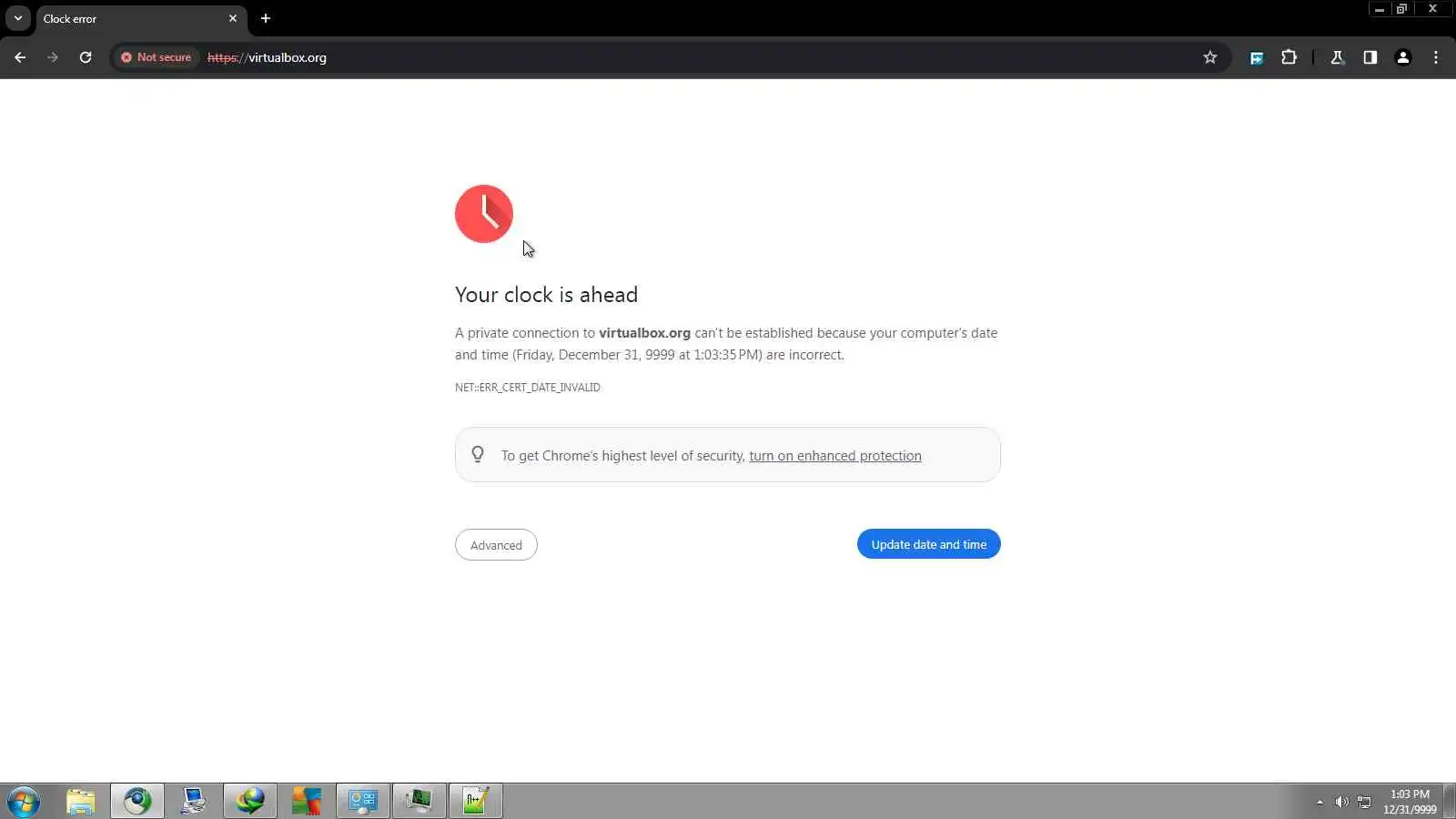Click Update date and time button

(x=928, y=544)
